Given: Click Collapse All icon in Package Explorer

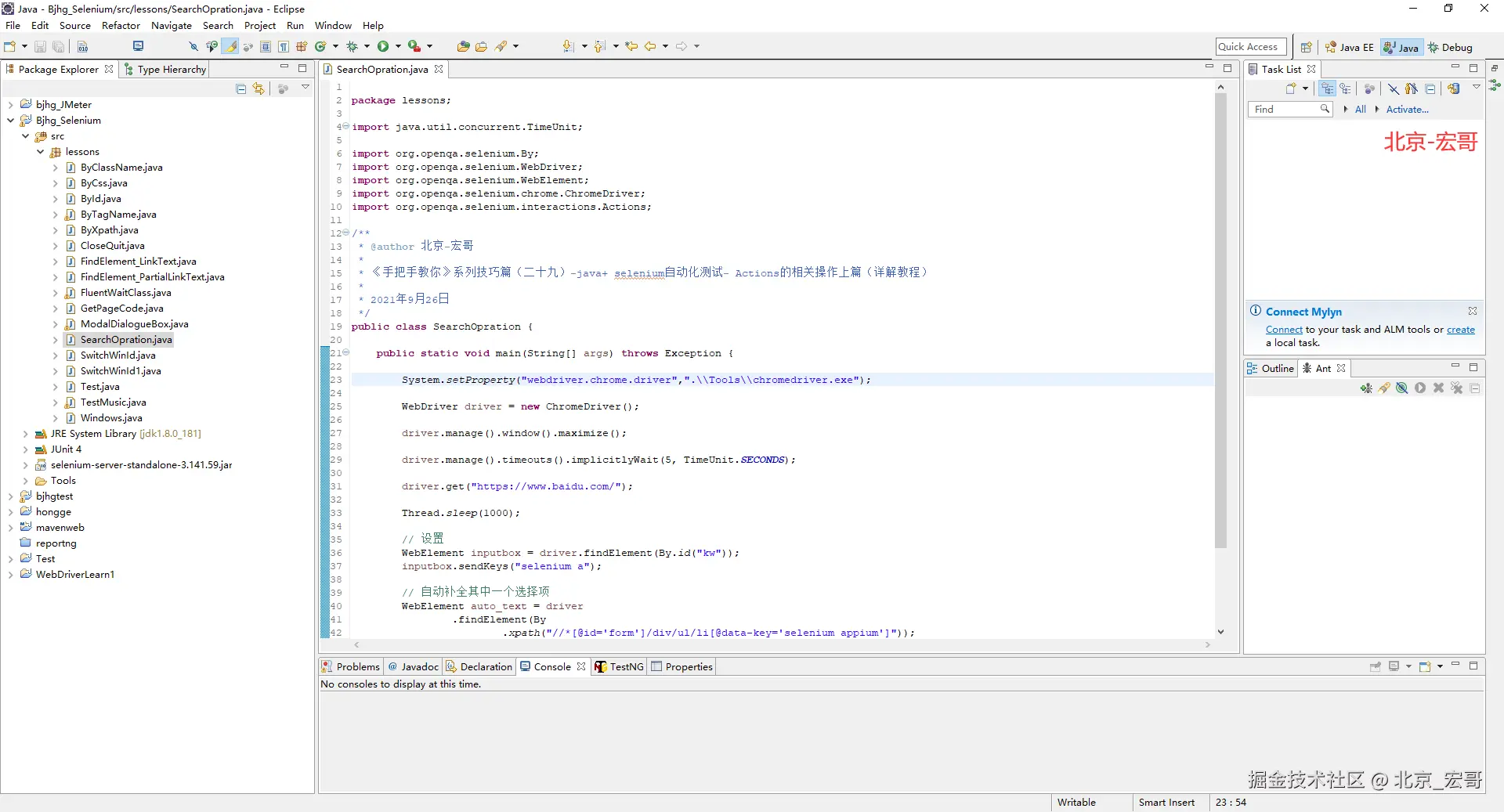Looking at the screenshot, I should coord(241,89).
